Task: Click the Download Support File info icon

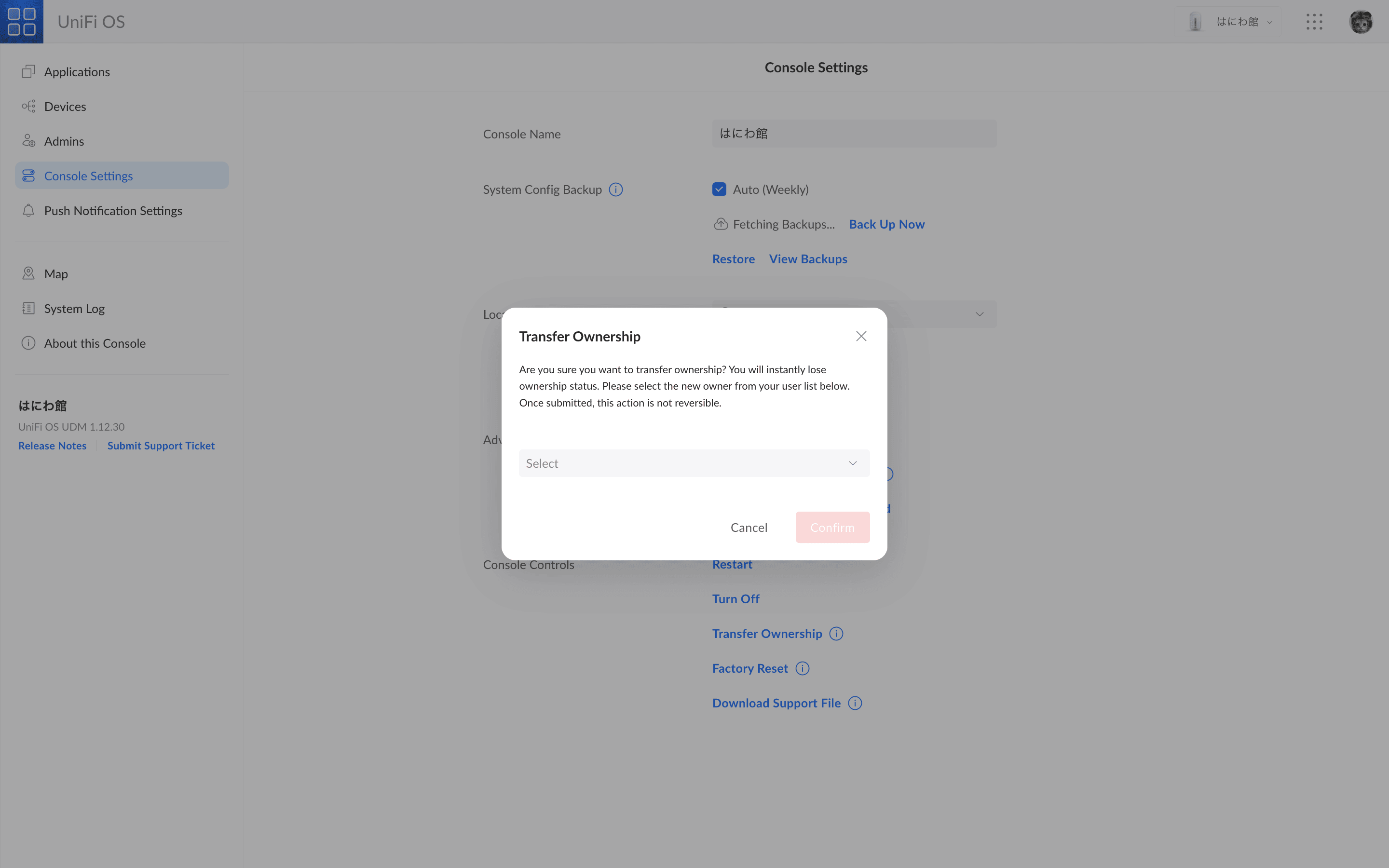Action: tap(855, 703)
